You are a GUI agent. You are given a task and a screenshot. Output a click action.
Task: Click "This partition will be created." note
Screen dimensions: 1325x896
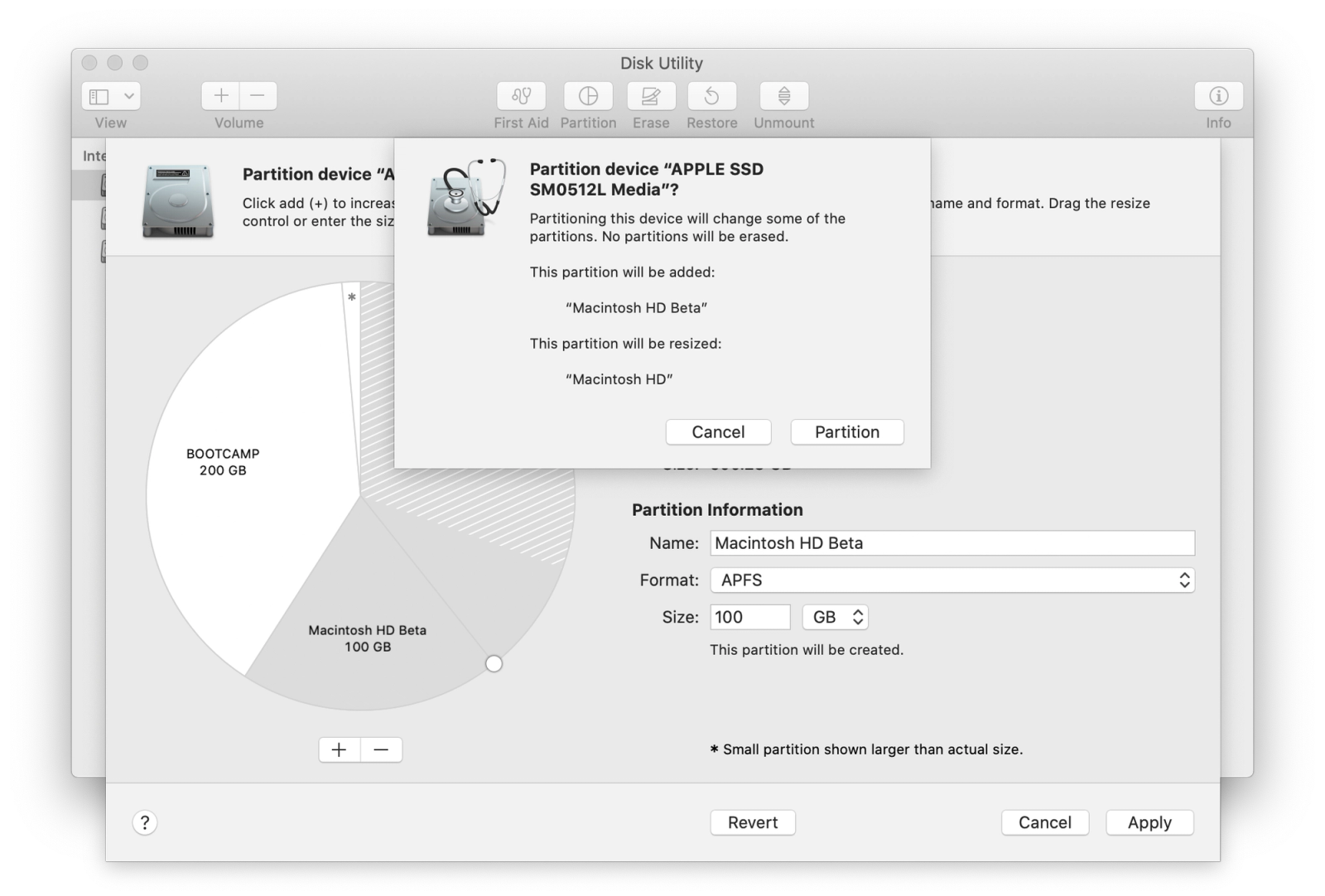pos(807,650)
